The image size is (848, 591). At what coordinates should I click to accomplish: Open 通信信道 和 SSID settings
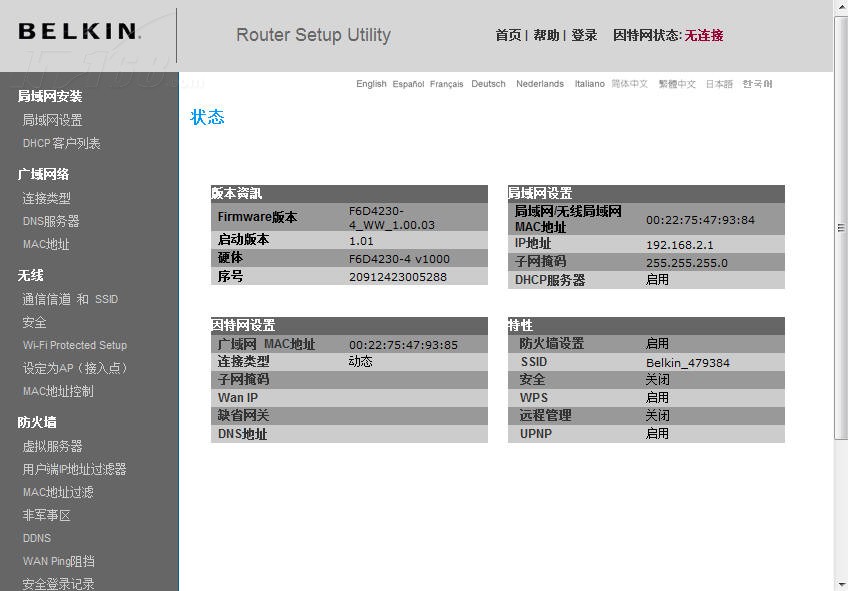(68, 299)
